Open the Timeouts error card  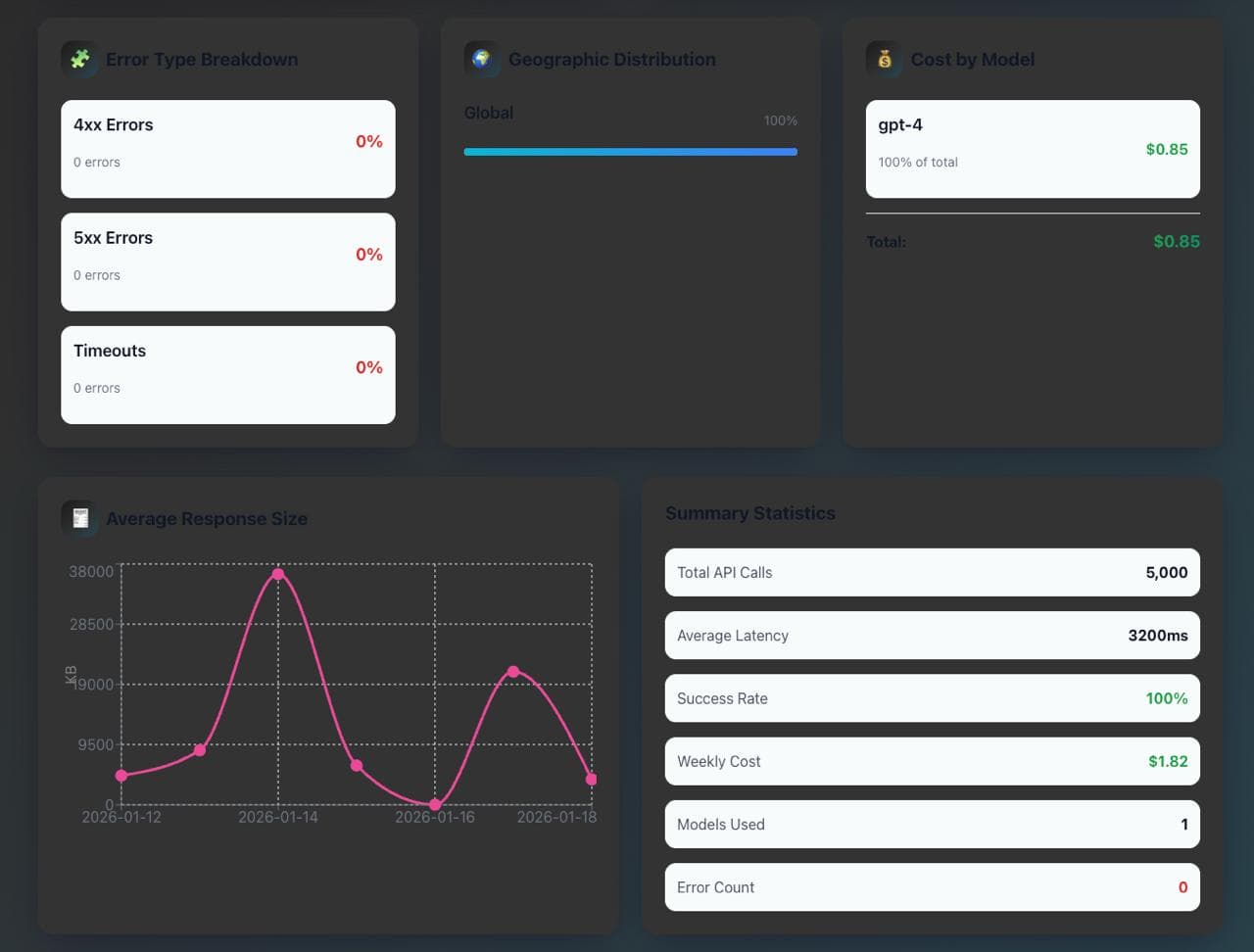(227, 375)
